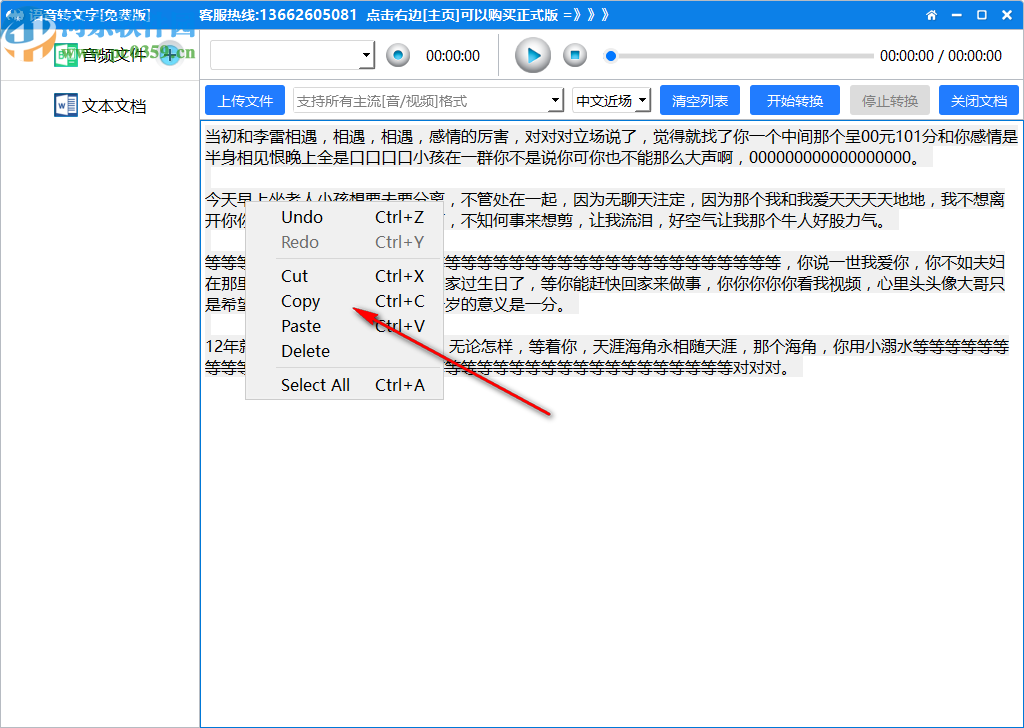
Task: Close the application window
Action: point(1007,15)
